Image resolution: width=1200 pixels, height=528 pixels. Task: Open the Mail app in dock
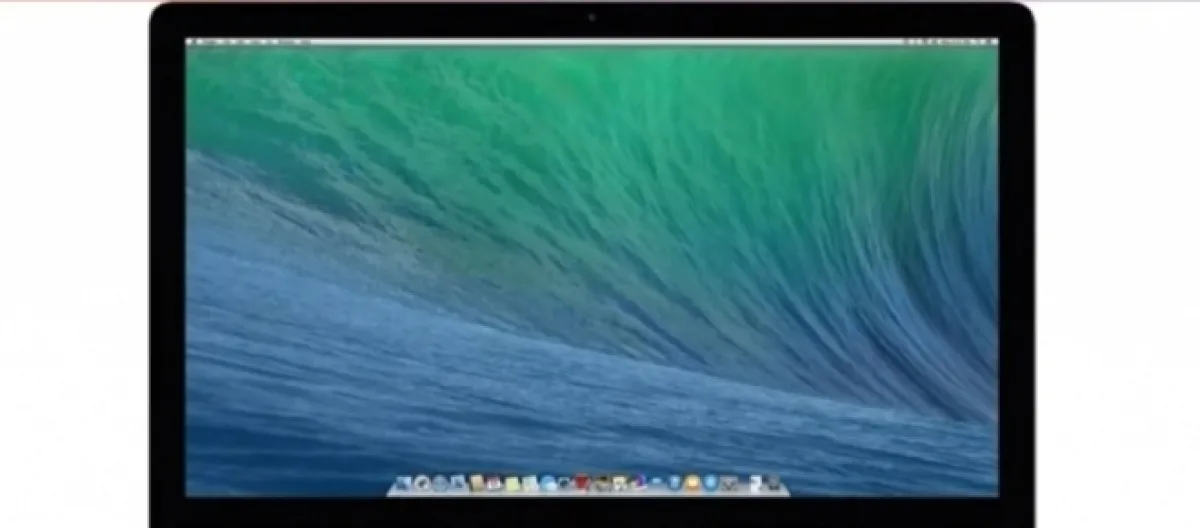458,484
